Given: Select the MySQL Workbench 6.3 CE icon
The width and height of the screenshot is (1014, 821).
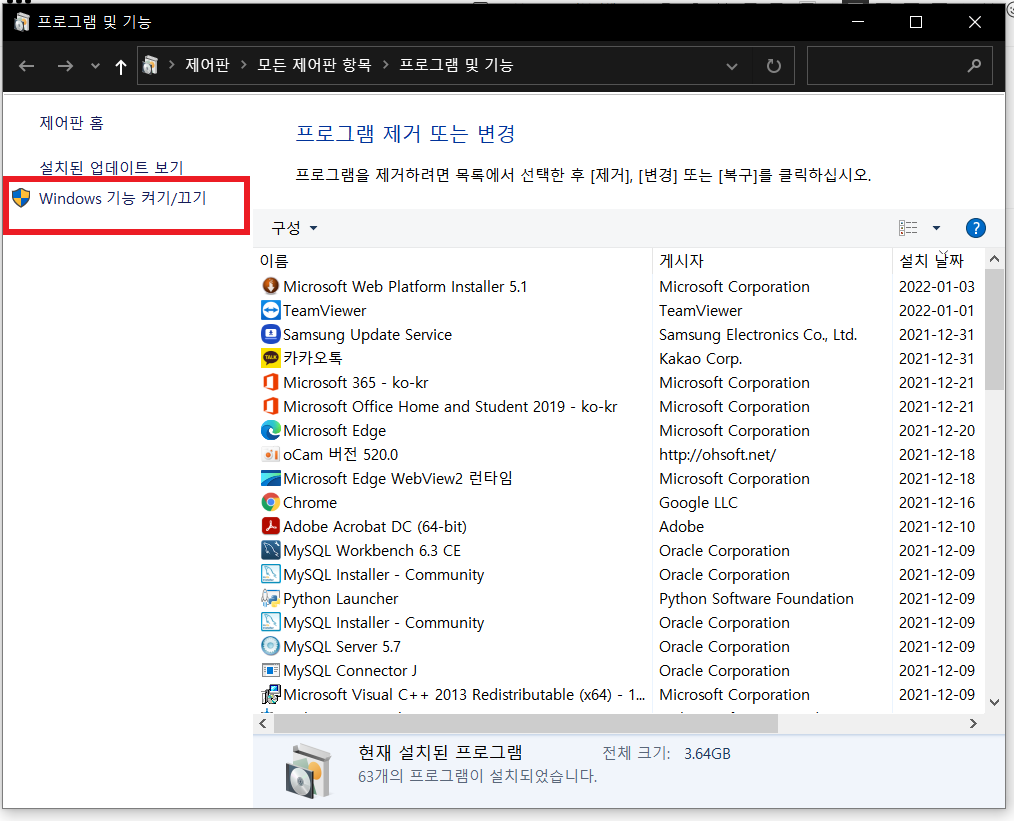Looking at the screenshot, I should pyautogui.click(x=270, y=550).
